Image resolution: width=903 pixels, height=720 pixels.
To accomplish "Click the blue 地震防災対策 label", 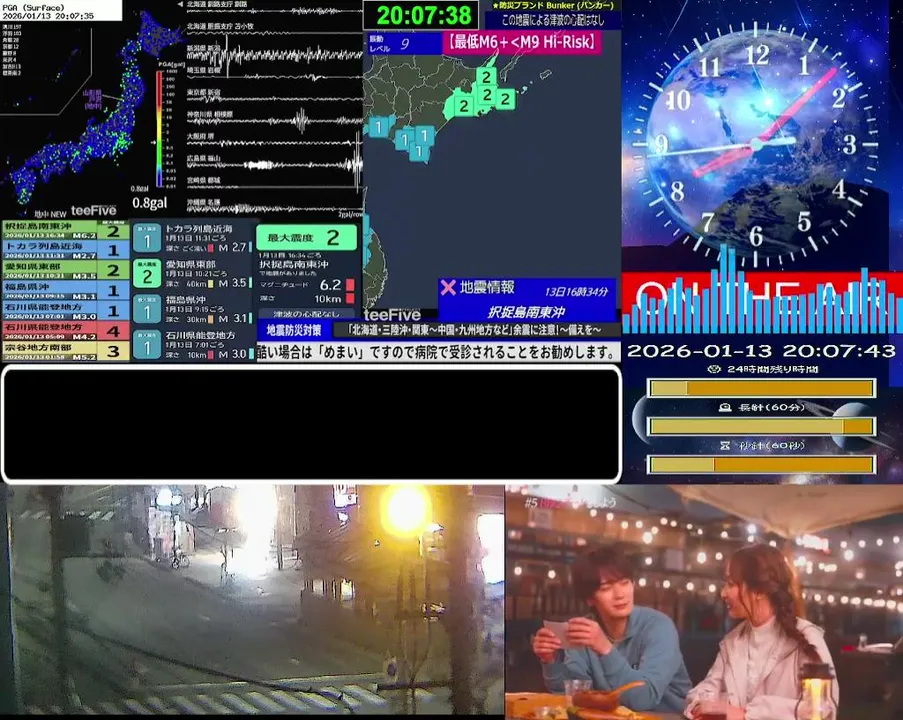I will [x=294, y=330].
